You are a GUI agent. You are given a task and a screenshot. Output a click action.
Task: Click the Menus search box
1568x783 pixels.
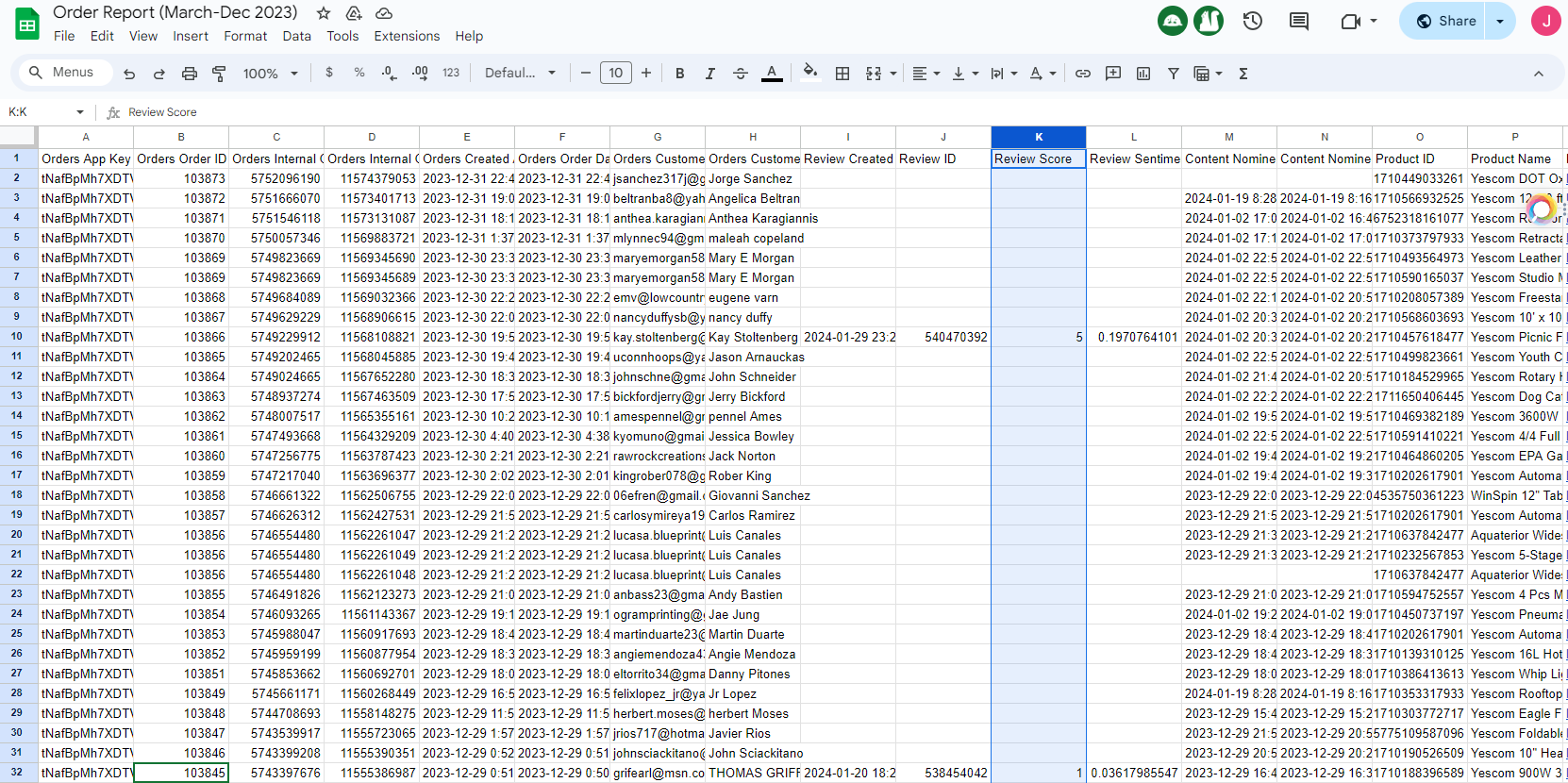click(x=64, y=73)
